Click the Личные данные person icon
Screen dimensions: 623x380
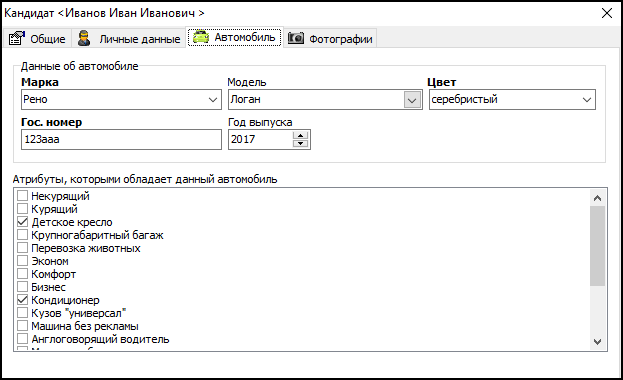tap(84, 38)
